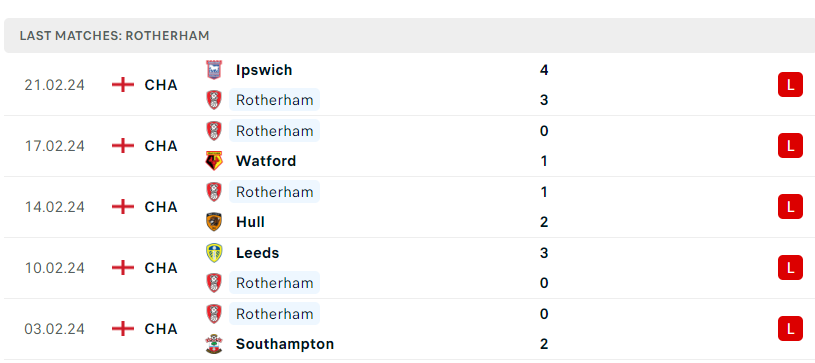Select the highlighted Rotherham label against Hull

pos(274,192)
